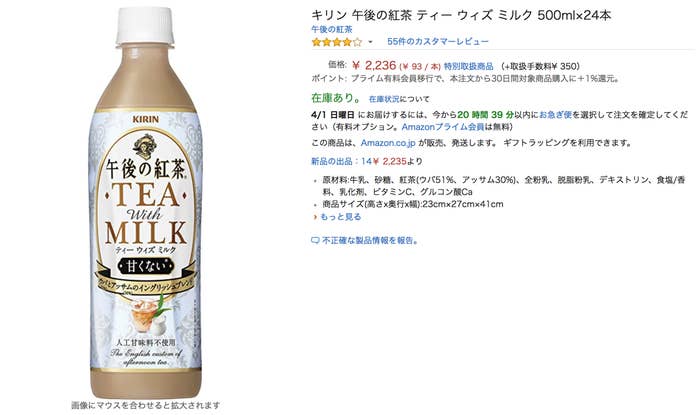This screenshot has height=415, width=700.
Task: Click the product title text
Action: tap(461, 15)
